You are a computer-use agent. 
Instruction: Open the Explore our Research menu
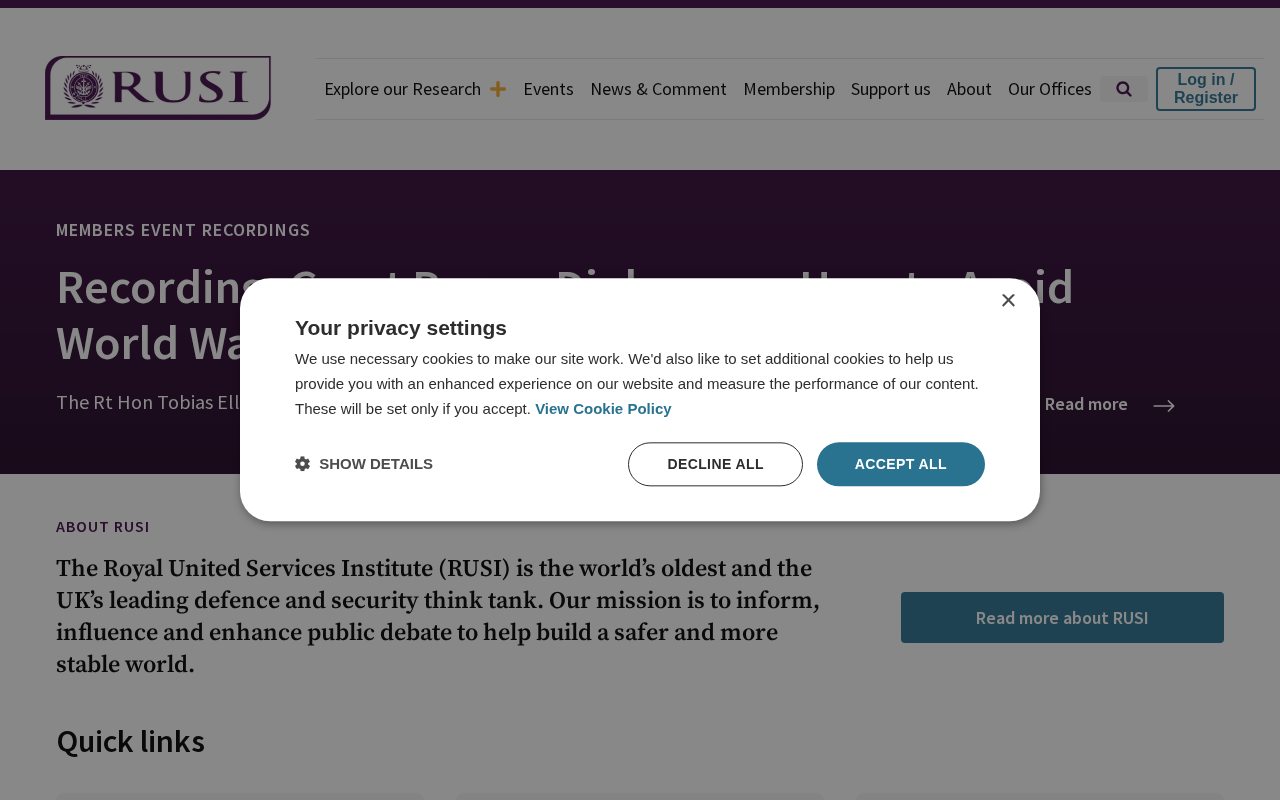pos(403,89)
